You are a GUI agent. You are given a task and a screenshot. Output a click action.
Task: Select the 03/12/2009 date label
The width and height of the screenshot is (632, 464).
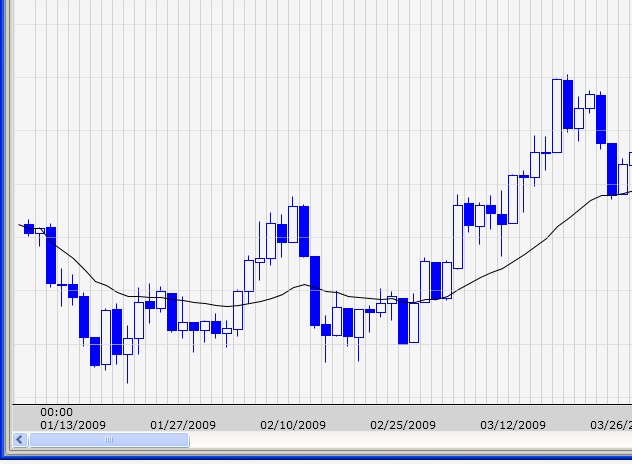[x=513, y=425]
